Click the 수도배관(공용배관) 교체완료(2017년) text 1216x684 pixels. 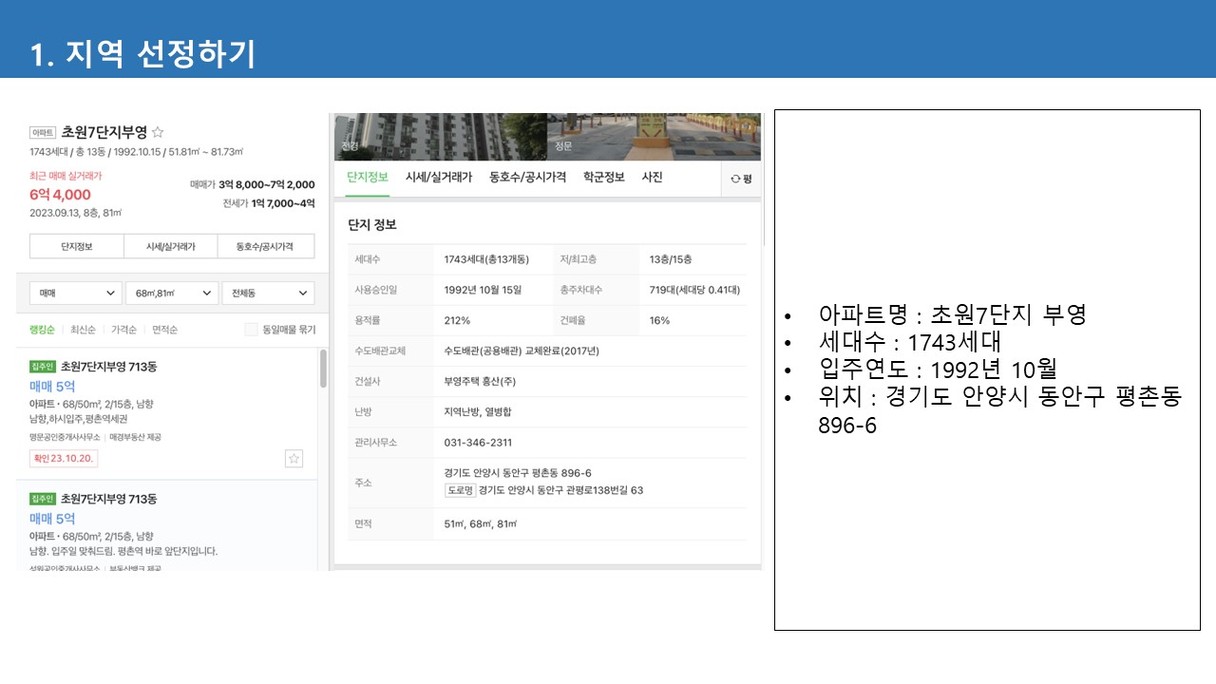522,351
